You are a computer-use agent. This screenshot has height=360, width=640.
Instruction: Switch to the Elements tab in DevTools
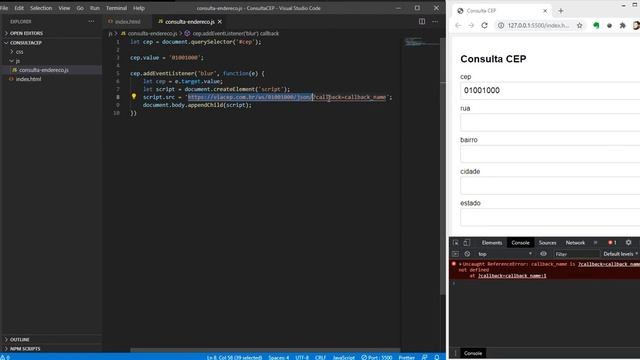[x=492, y=243]
